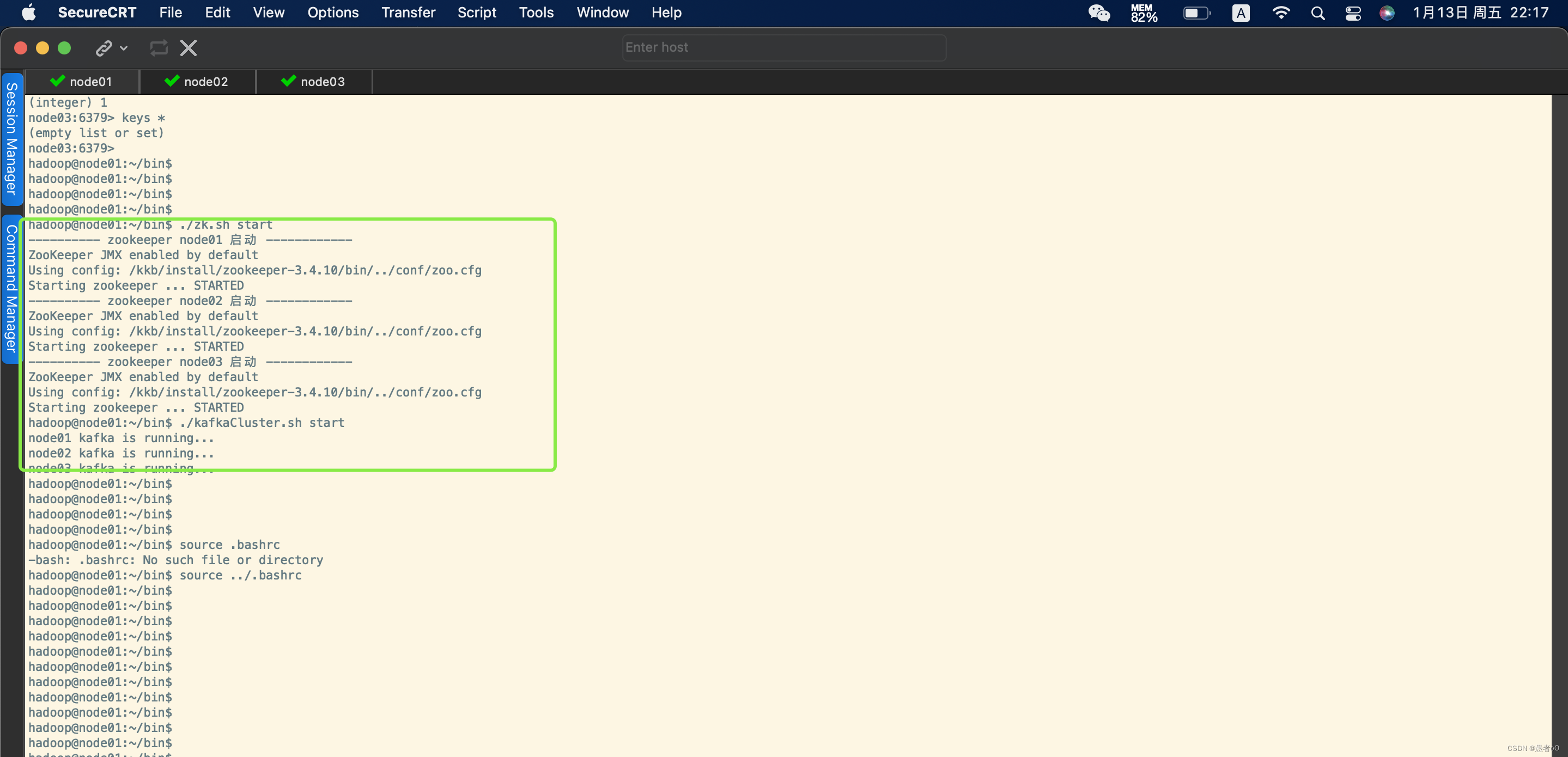This screenshot has height=757, width=1568.
Task: Open Spotlight search magnifier icon
Action: click(1317, 13)
